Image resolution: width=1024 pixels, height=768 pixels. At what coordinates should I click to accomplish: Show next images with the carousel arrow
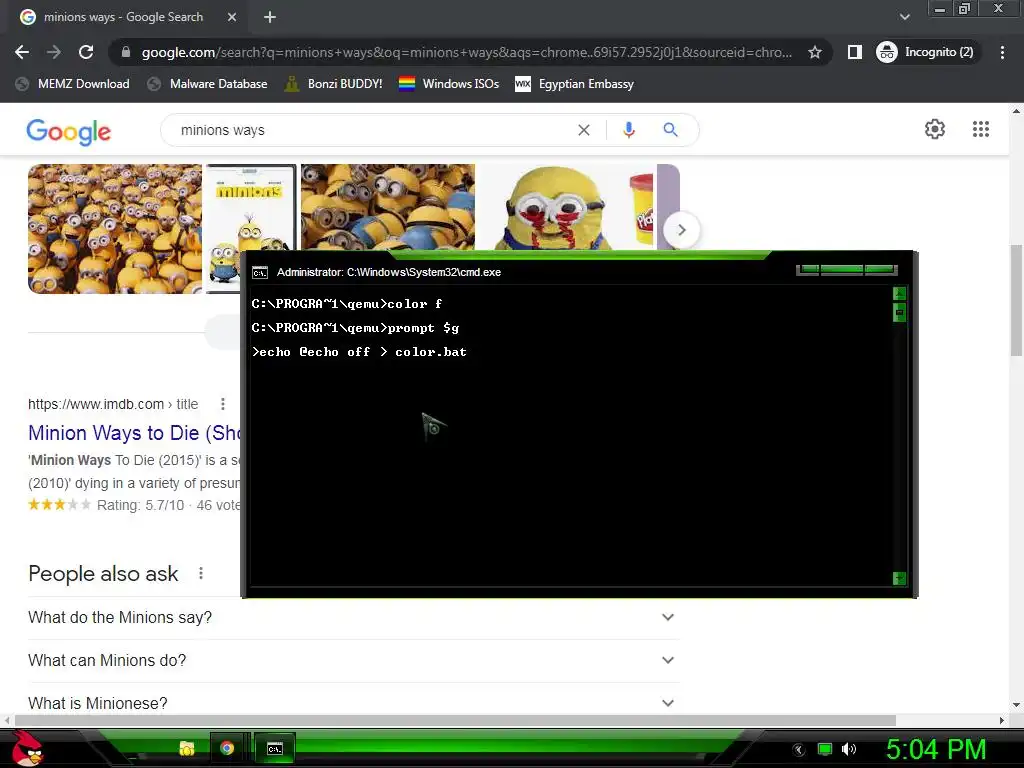click(x=681, y=230)
